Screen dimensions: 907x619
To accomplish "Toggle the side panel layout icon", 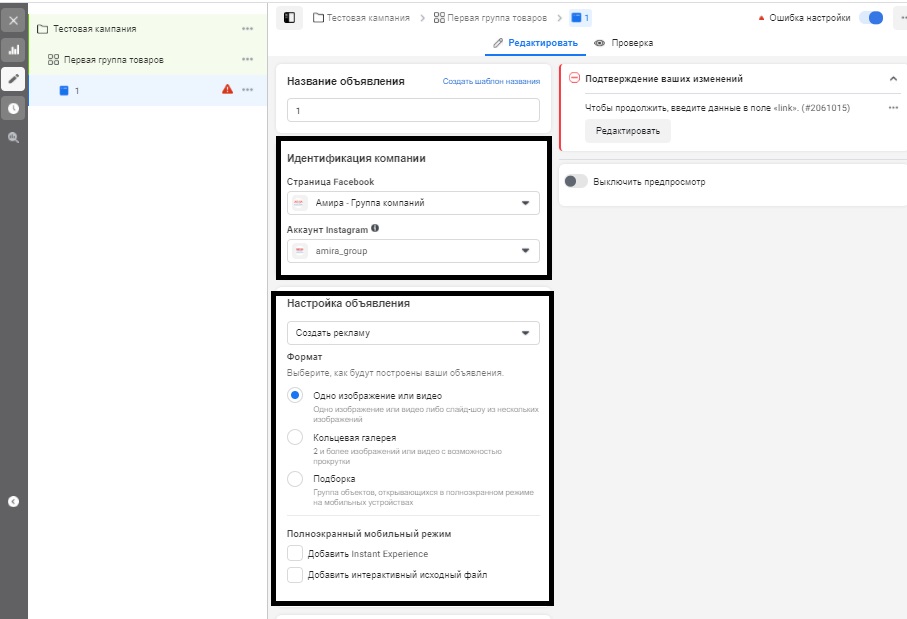I will (289, 17).
